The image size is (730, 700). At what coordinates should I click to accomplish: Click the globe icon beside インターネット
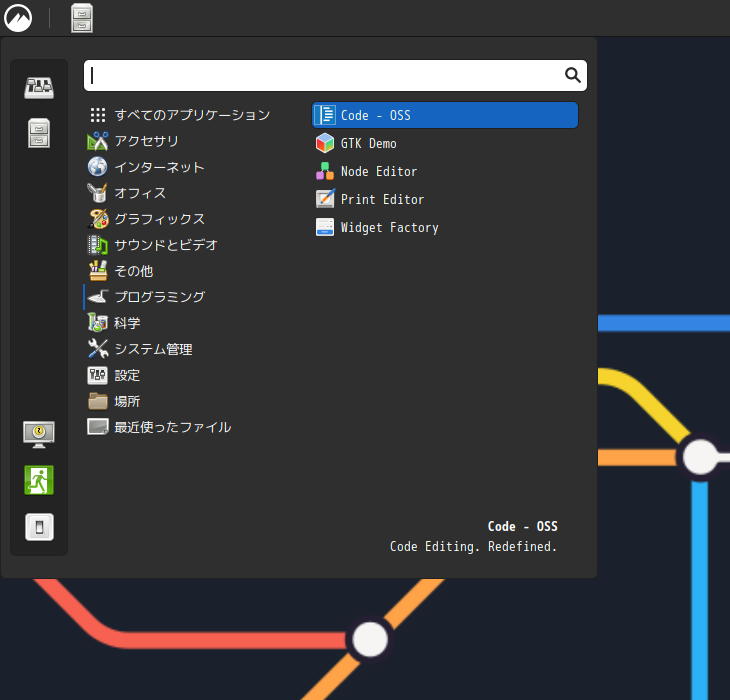(x=98, y=167)
